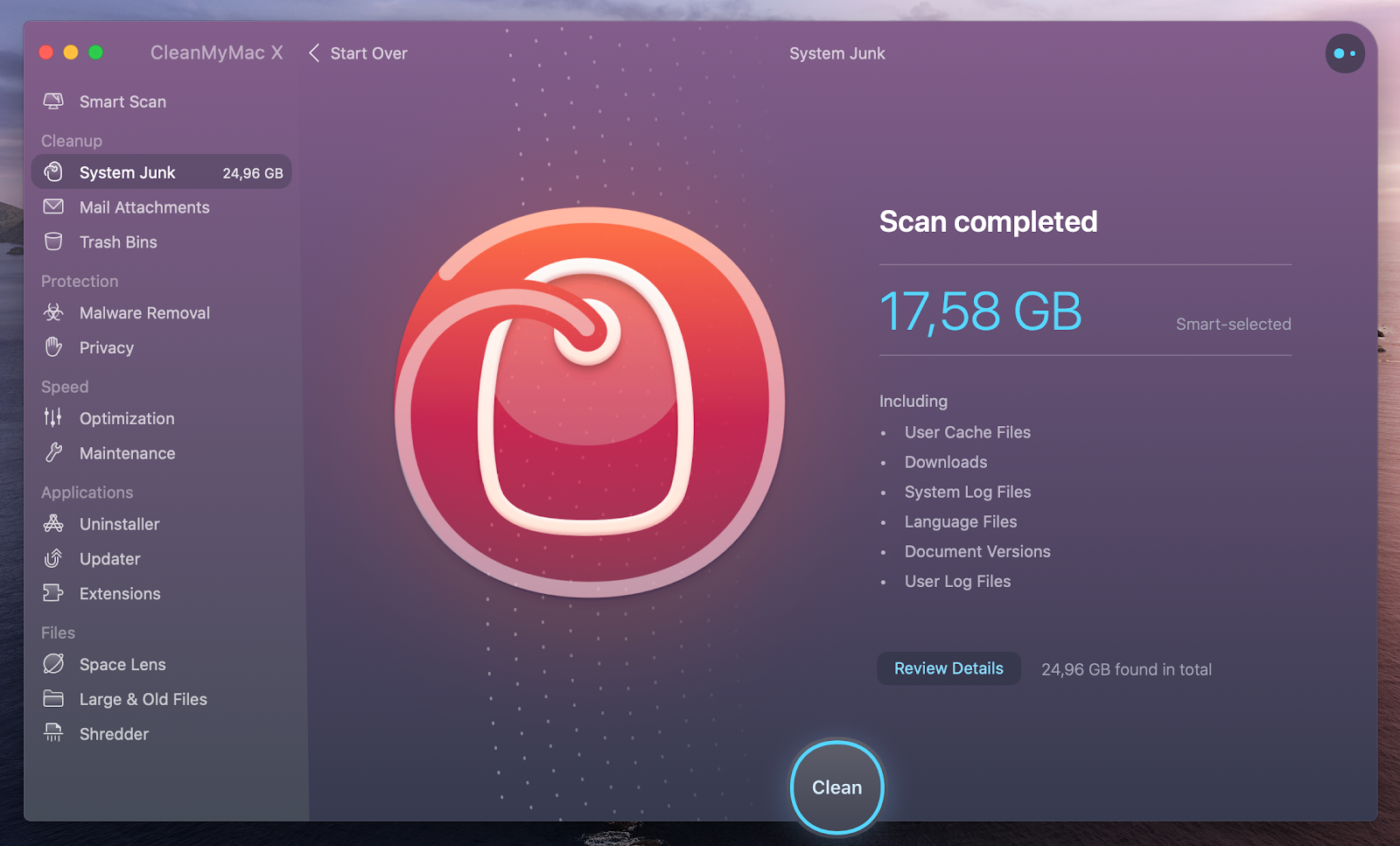Click the 24,96 GB size badge

click(x=253, y=173)
